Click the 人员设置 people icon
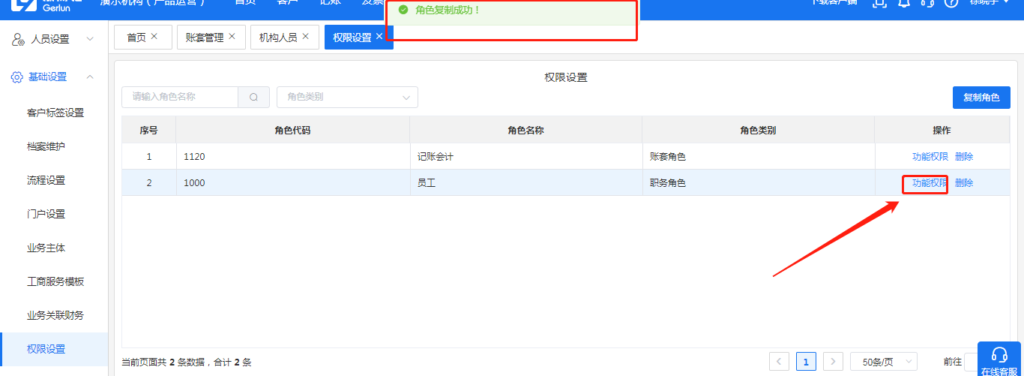 coord(18,39)
